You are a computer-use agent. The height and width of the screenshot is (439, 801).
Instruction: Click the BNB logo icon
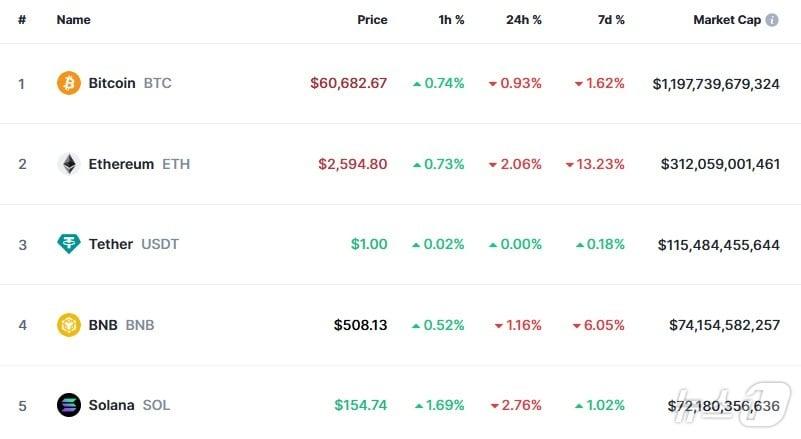click(x=69, y=325)
